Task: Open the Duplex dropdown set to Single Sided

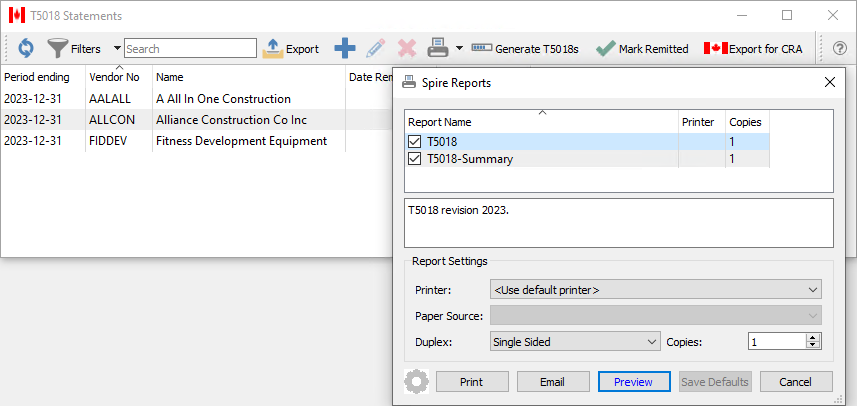Action: click(x=576, y=342)
